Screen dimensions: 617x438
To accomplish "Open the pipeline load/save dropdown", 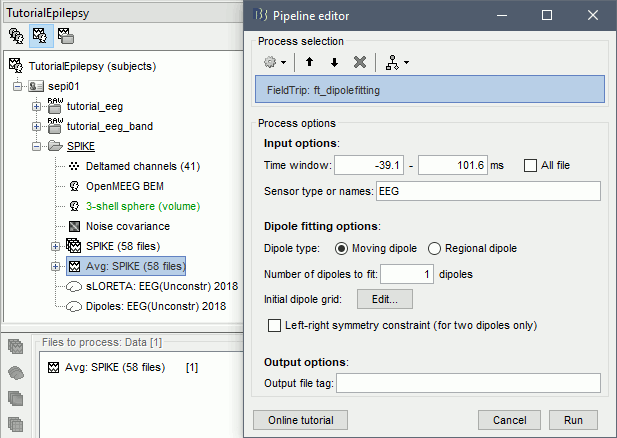I will (397, 62).
